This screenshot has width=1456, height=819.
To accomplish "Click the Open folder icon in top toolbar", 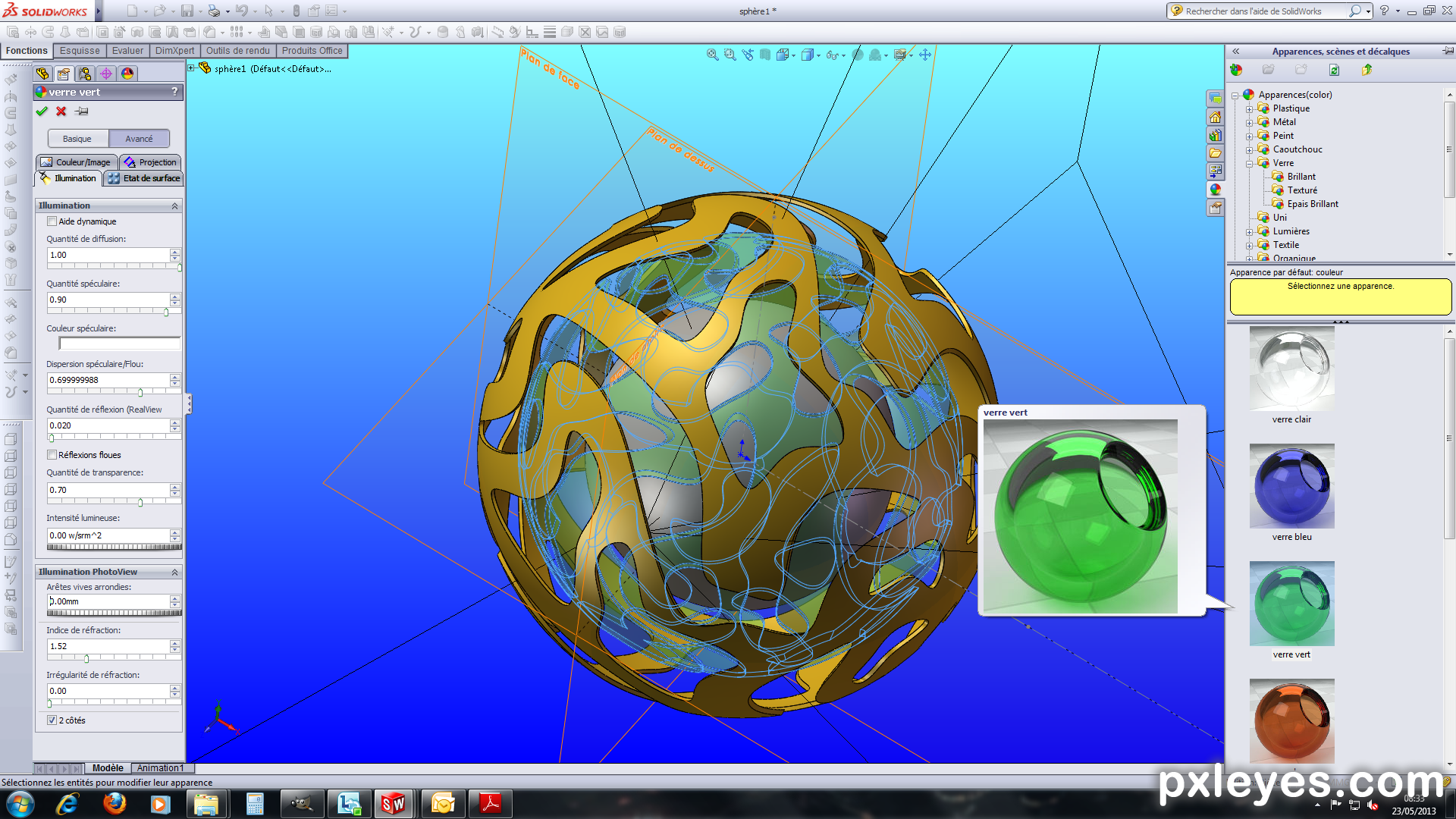I will point(159,11).
